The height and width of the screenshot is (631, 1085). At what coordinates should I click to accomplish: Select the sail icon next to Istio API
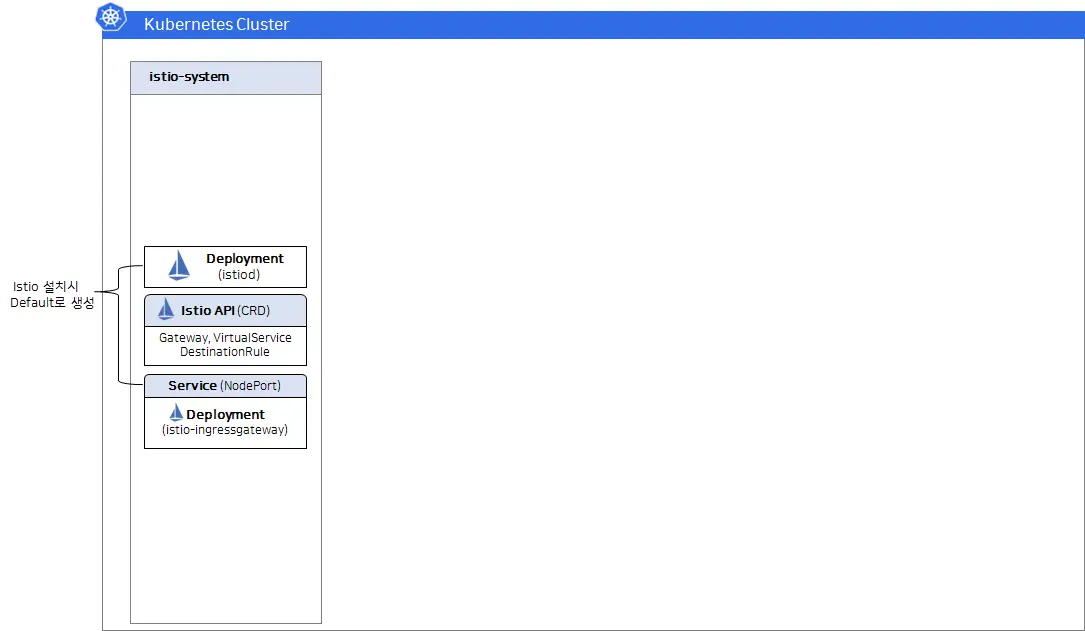pos(166,310)
